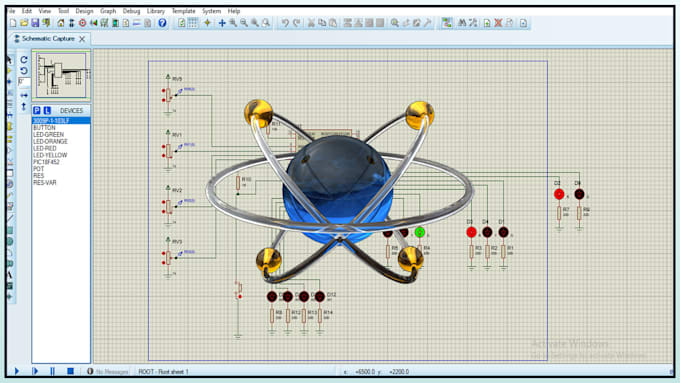The width and height of the screenshot is (680, 383).
Task: Open the Debug menu
Action: pyautogui.click(x=131, y=11)
